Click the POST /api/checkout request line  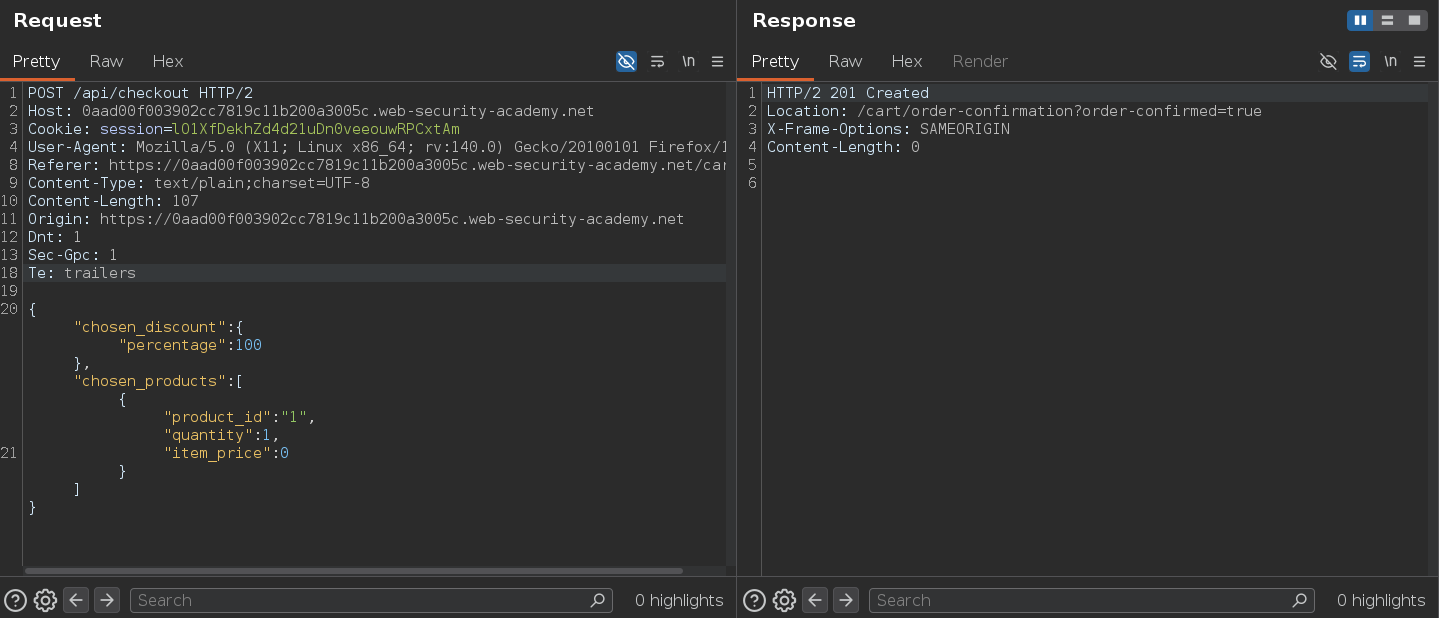(x=140, y=93)
